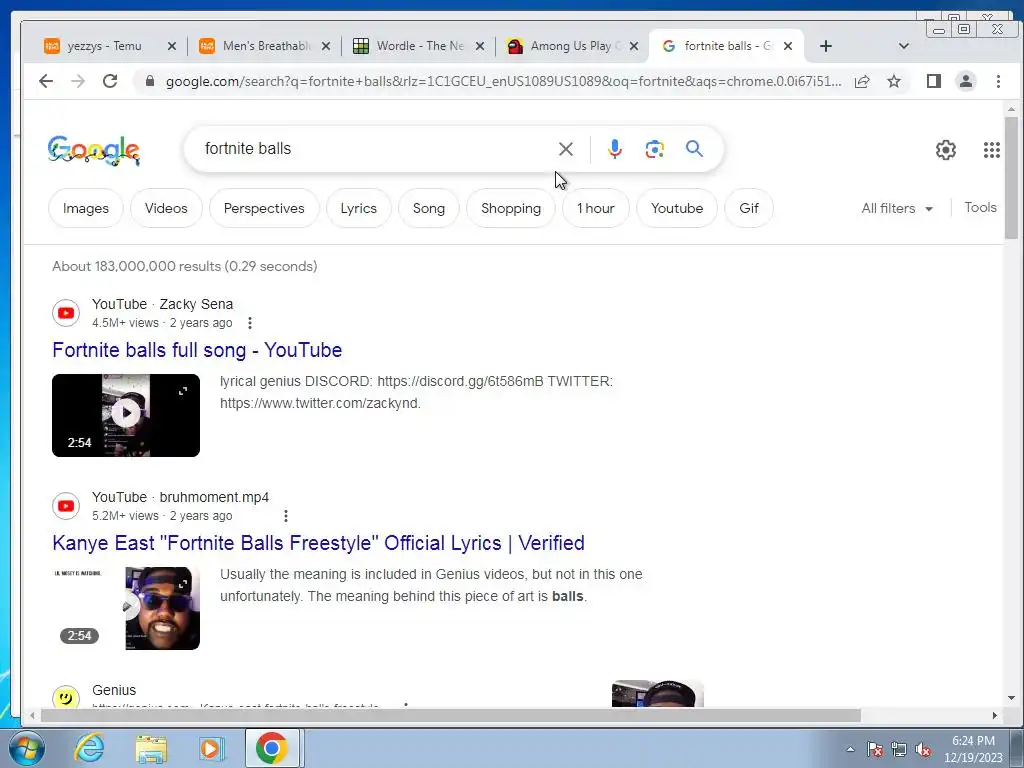The width and height of the screenshot is (1024, 768).
Task: Click Chrome icon in taskbar
Action: click(x=272, y=748)
